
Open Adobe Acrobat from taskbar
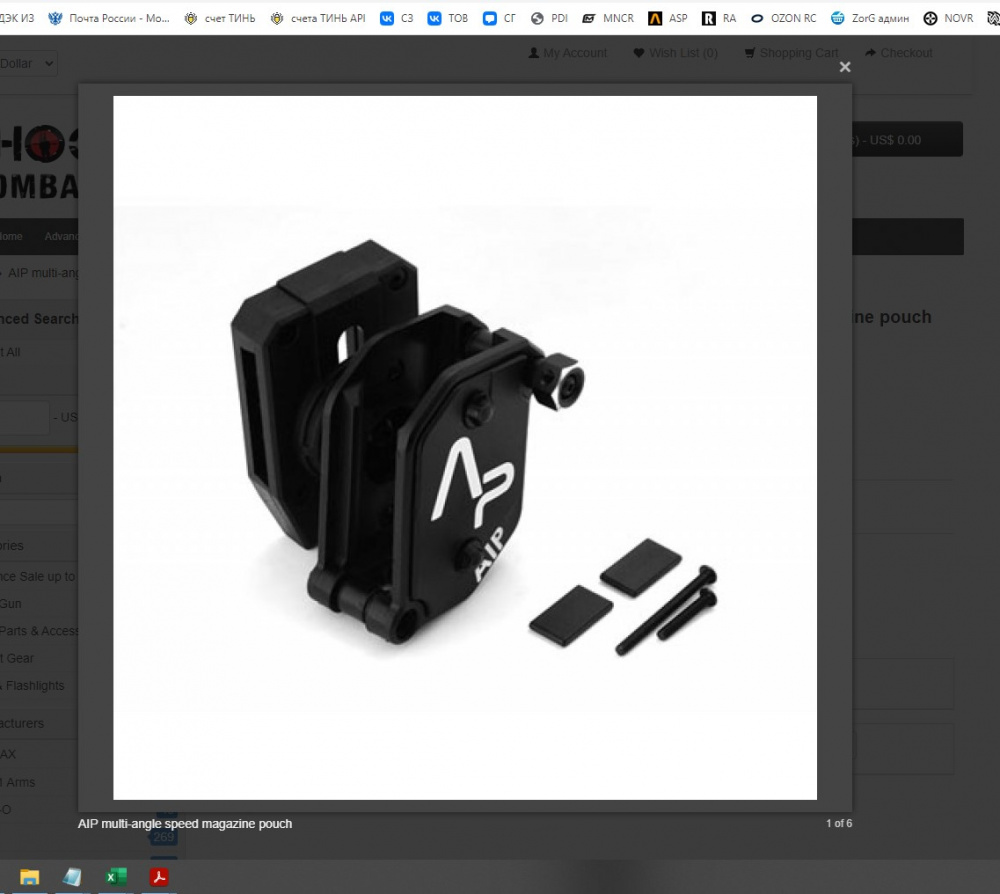pos(159,877)
